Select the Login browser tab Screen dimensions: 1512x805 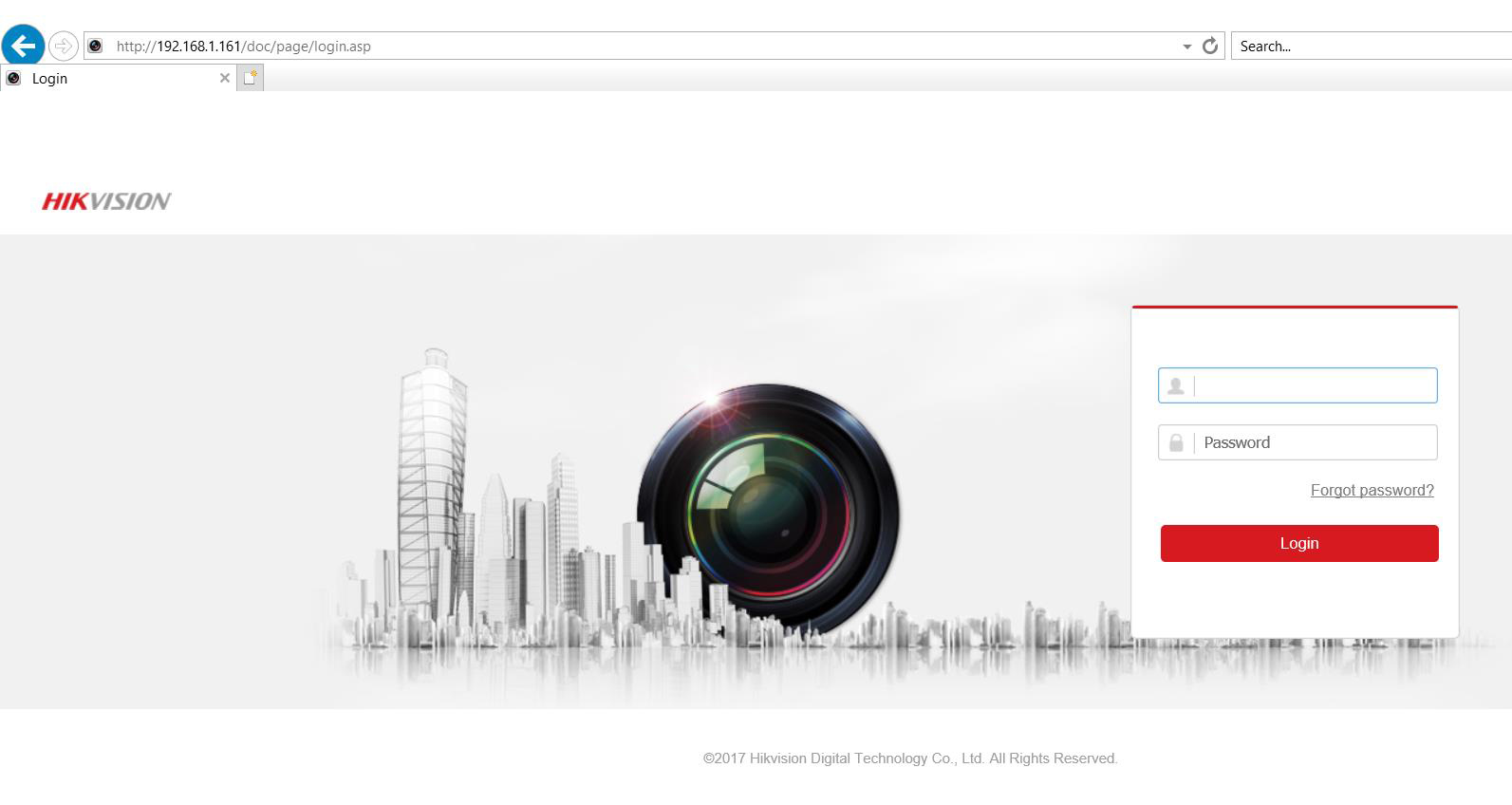118,79
